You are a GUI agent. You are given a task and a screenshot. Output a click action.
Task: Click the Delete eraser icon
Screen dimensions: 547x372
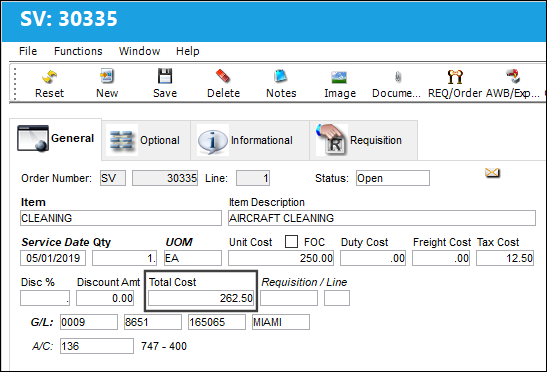tap(223, 76)
